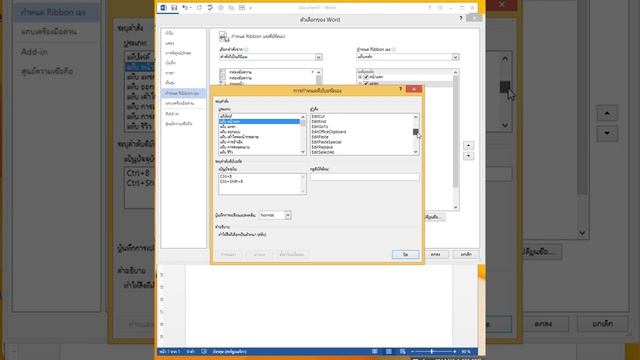Viewport: 640px width, 360px height.
Task: Click the Remove button in keyboard dialog
Action: pos(260,254)
